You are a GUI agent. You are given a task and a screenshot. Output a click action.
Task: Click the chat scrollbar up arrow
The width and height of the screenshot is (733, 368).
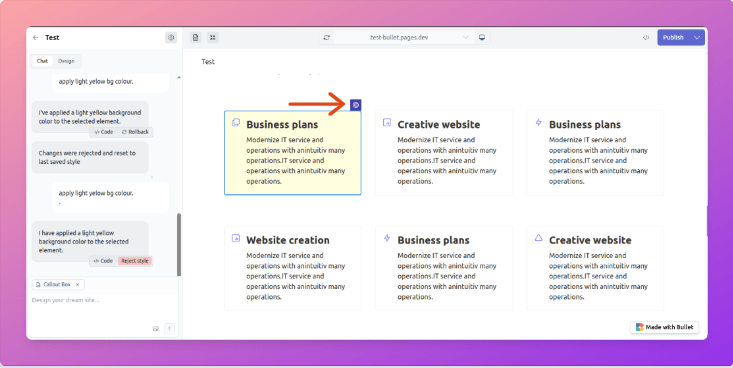(x=179, y=78)
